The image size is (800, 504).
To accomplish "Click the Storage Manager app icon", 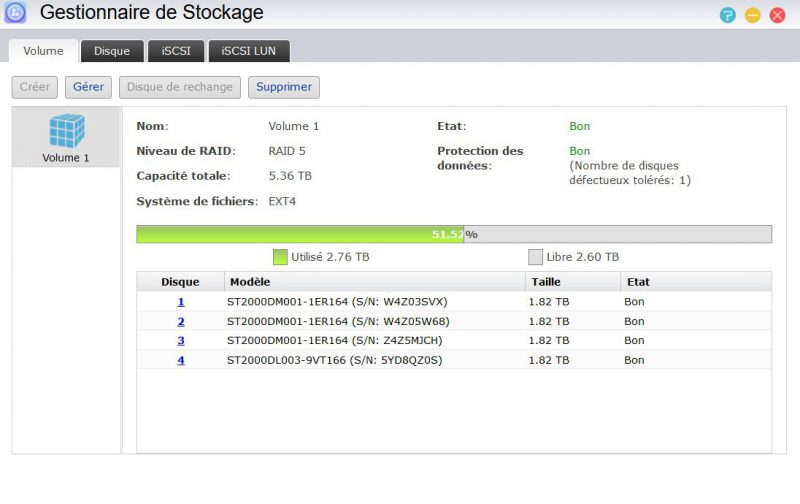I will pyautogui.click(x=15, y=13).
